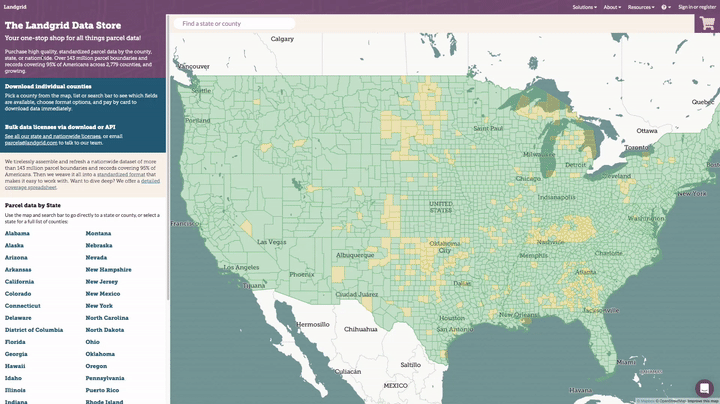Screen dimensions: 720x404
Task: Select Colorado in the state list
Action: [x=18, y=294]
